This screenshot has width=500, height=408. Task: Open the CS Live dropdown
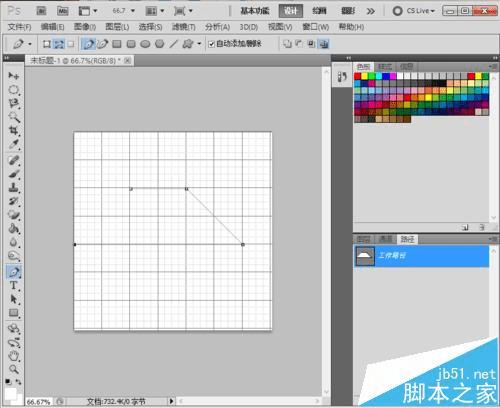pos(414,11)
